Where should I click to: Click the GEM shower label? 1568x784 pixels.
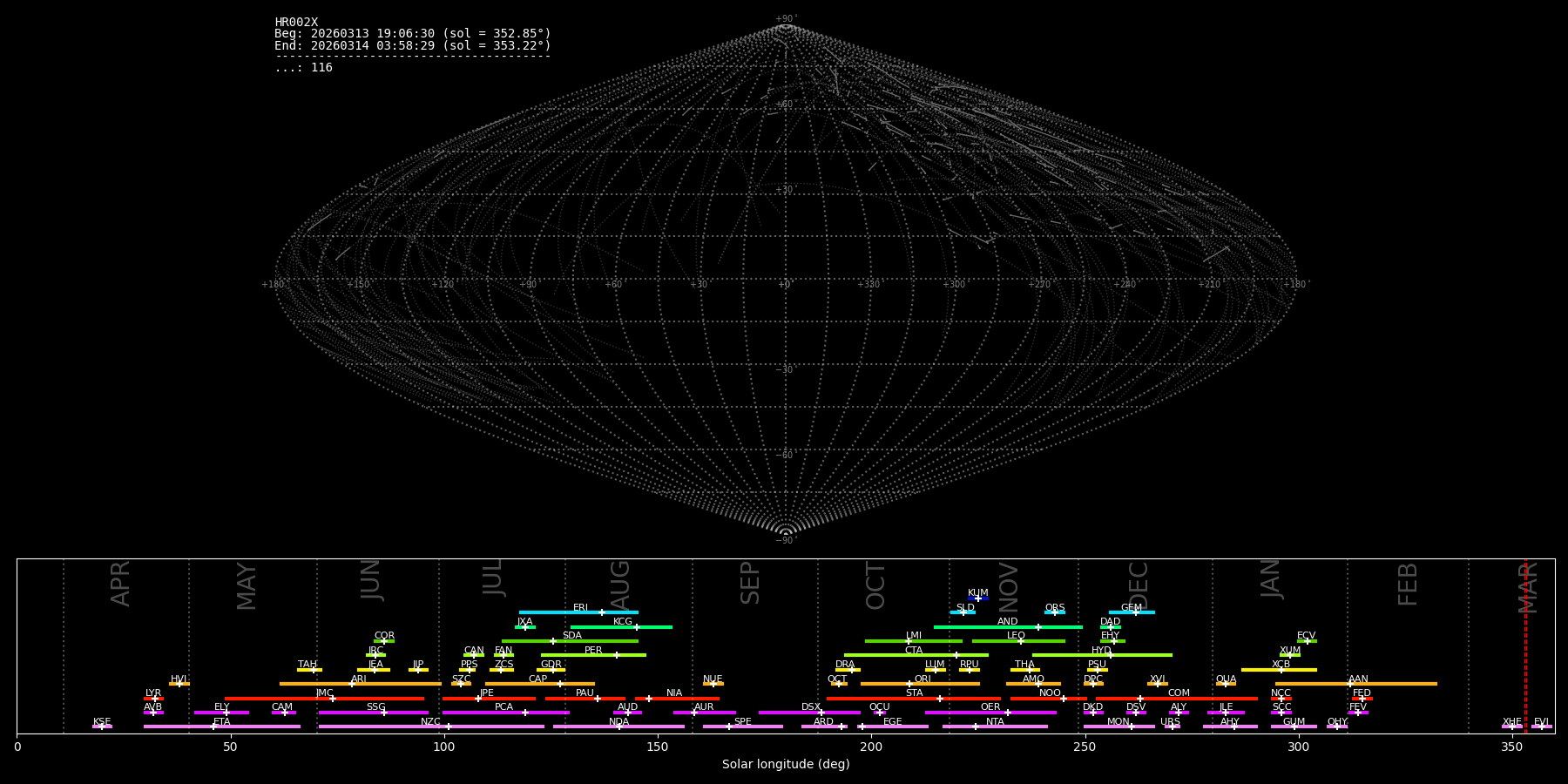(x=1132, y=608)
